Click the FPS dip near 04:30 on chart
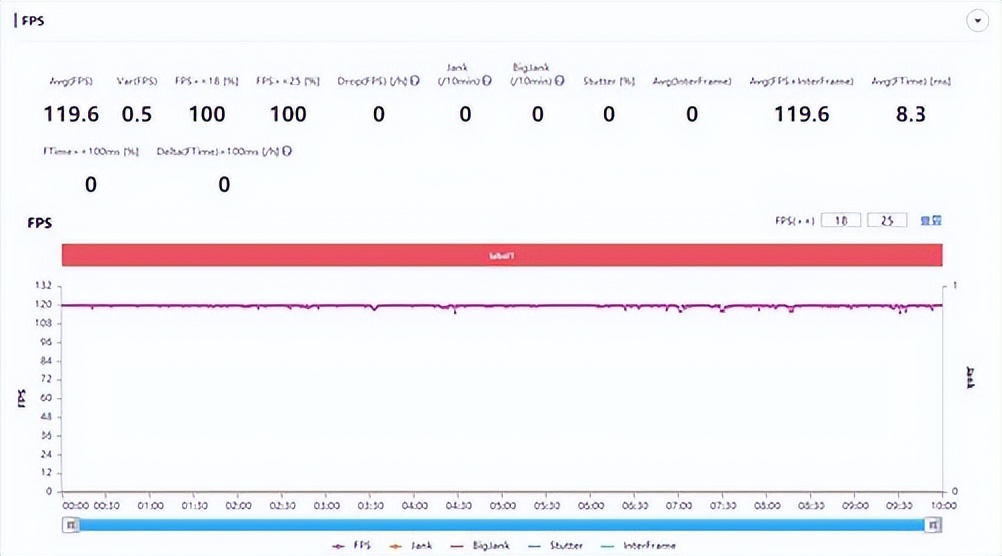Viewport: 1002px width, 556px height. click(455, 310)
